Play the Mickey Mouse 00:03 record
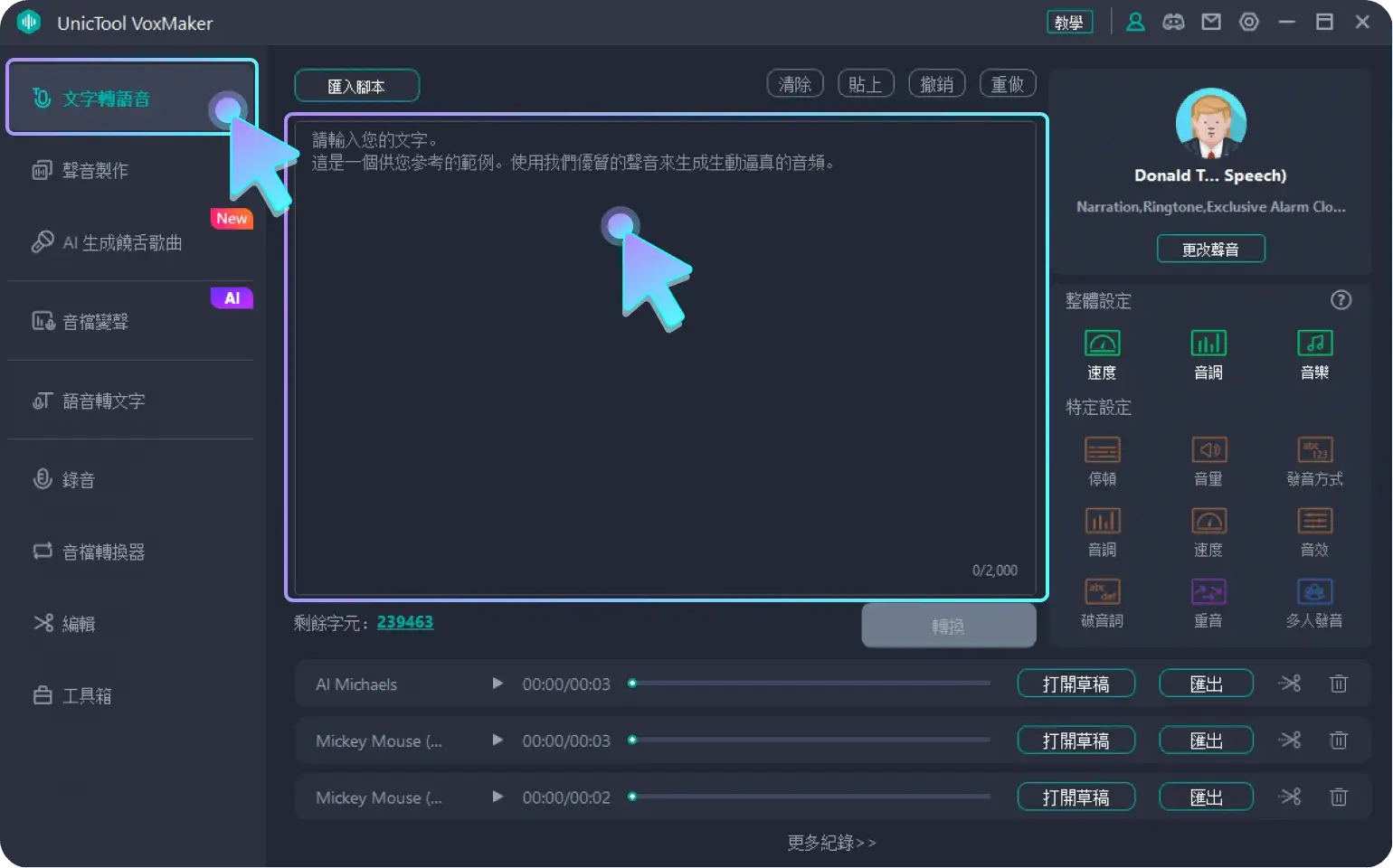 pyautogui.click(x=497, y=740)
